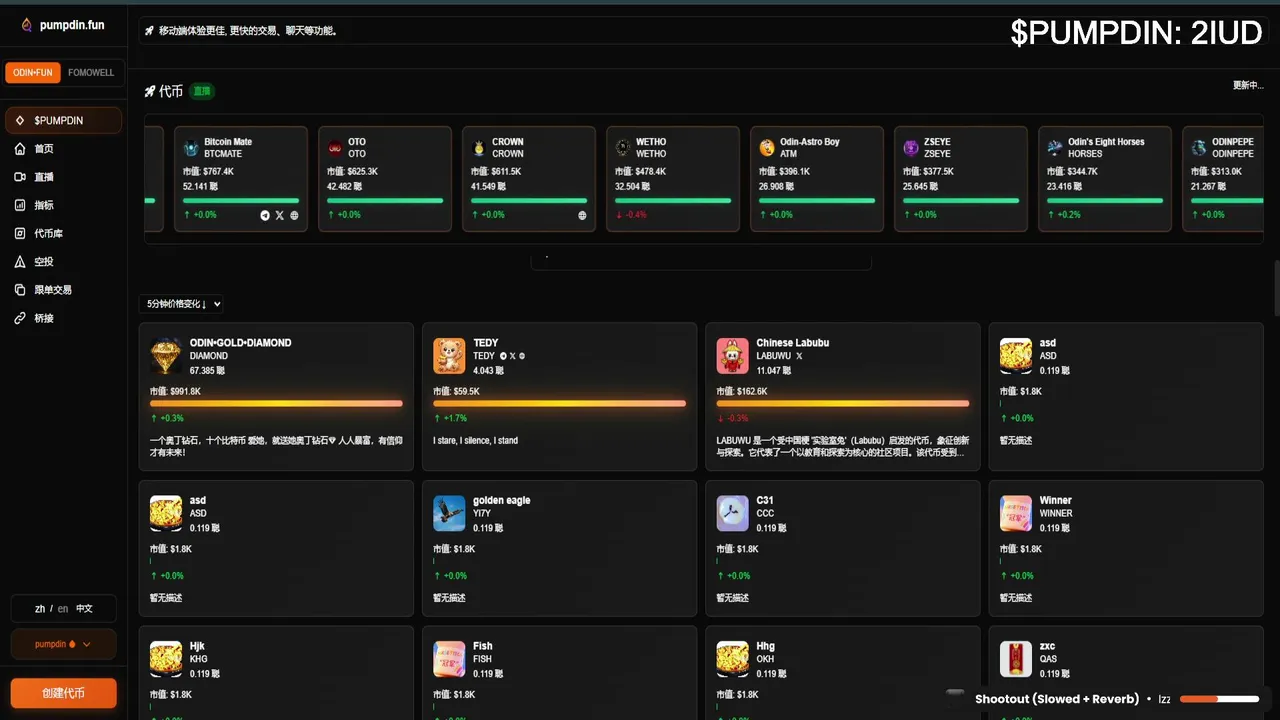
Task: Click the Odin-Astro Boy token avatar
Action: pyautogui.click(x=767, y=148)
